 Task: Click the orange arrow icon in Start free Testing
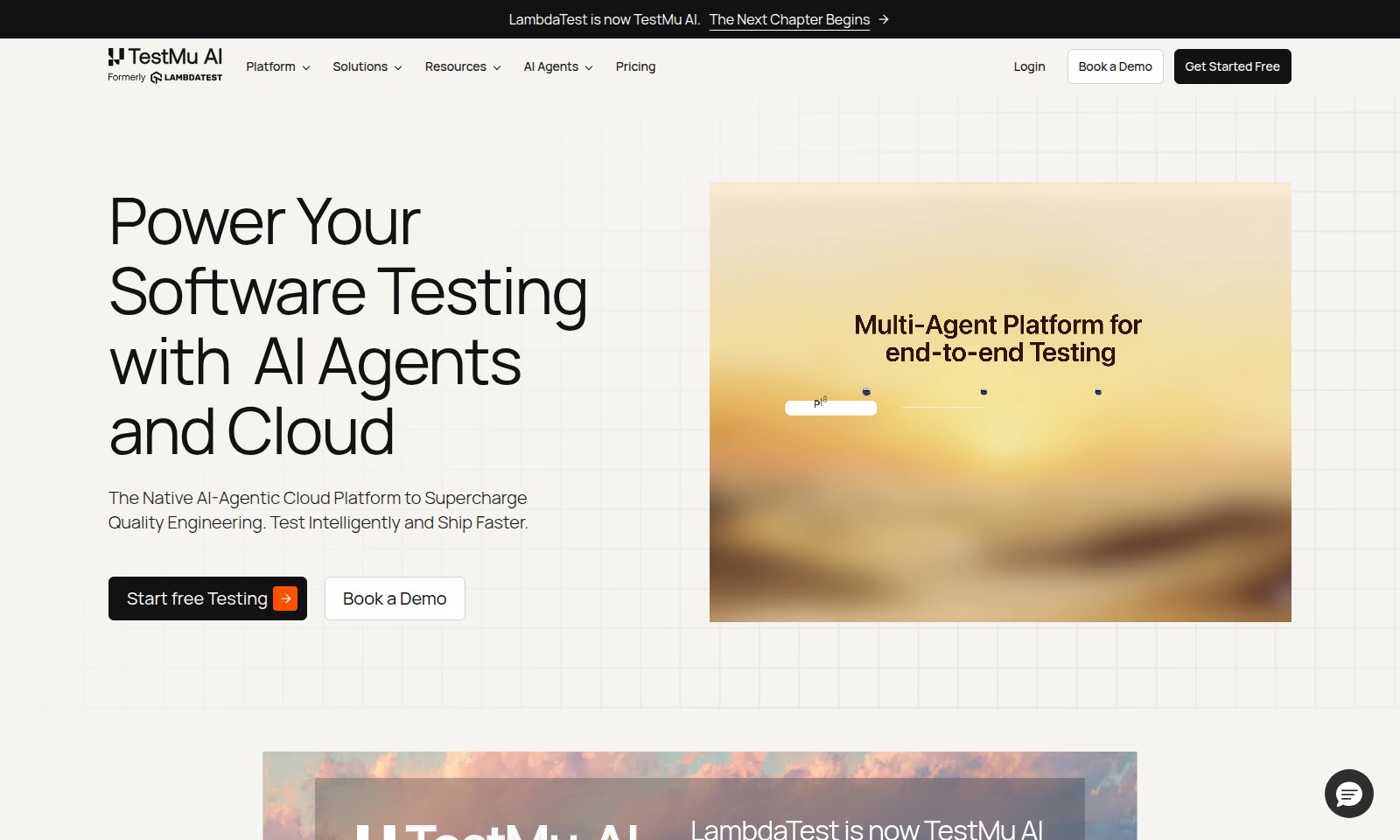[285, 598]
